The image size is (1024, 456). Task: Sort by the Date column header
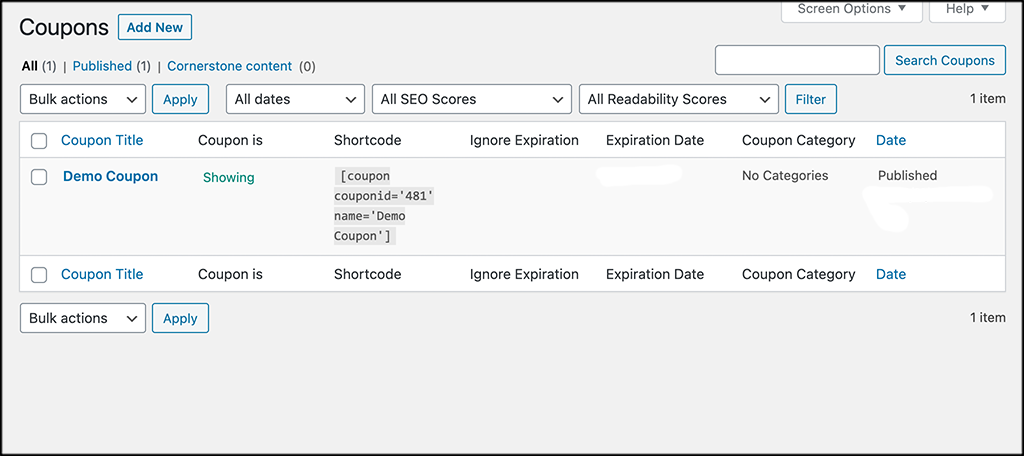point(890,140)
